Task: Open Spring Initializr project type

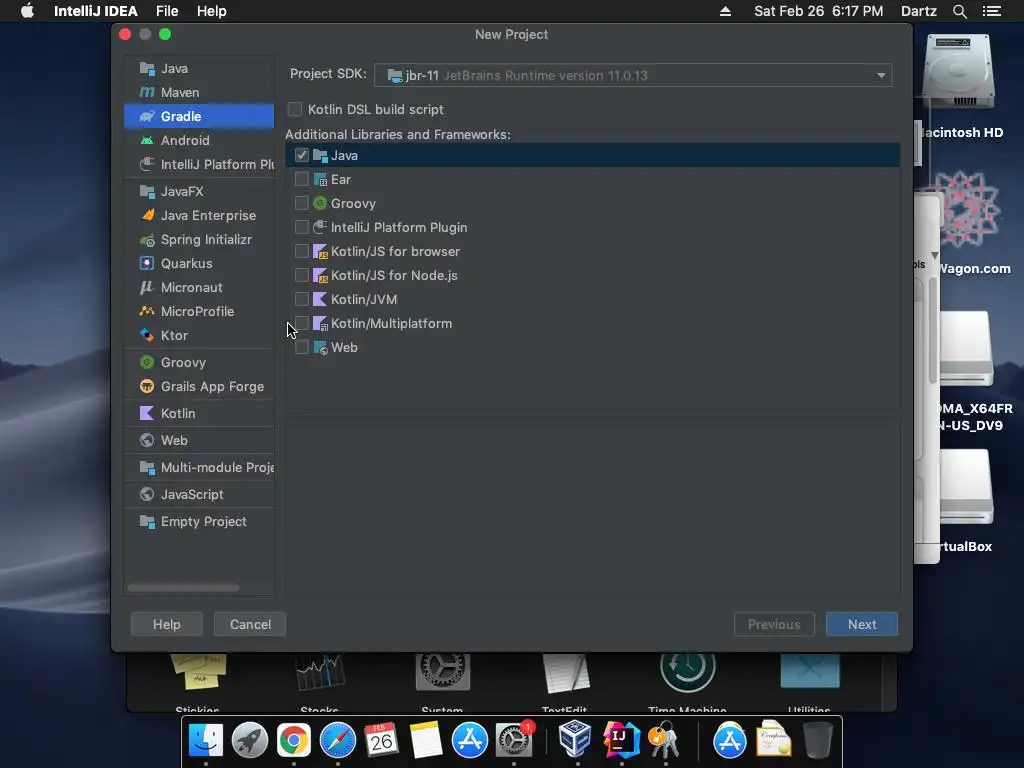Action: (199, 240)
